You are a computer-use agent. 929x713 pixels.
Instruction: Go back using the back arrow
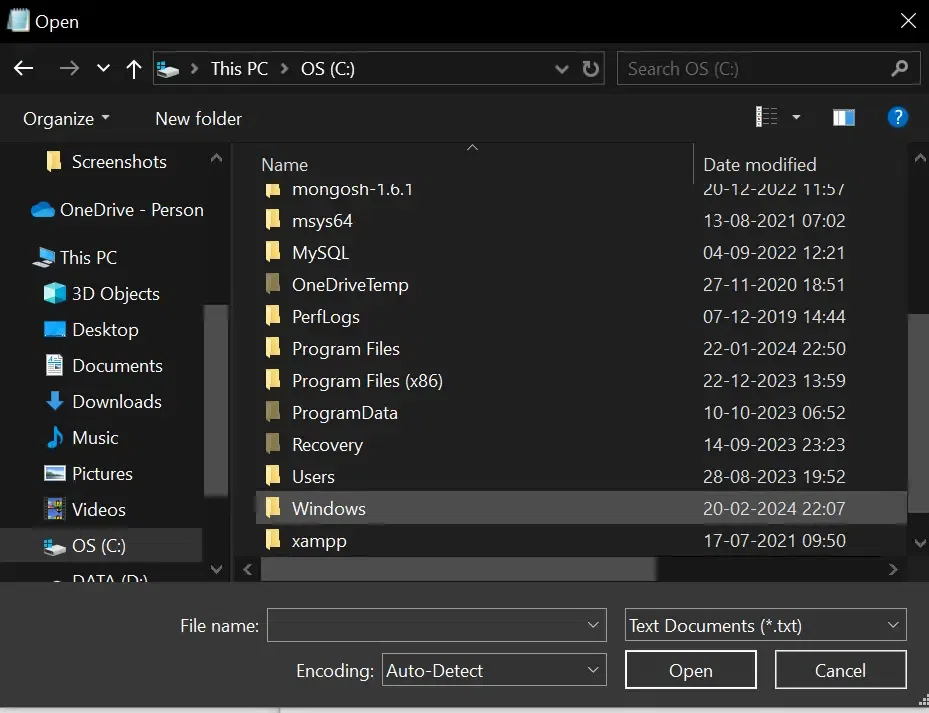23,68
